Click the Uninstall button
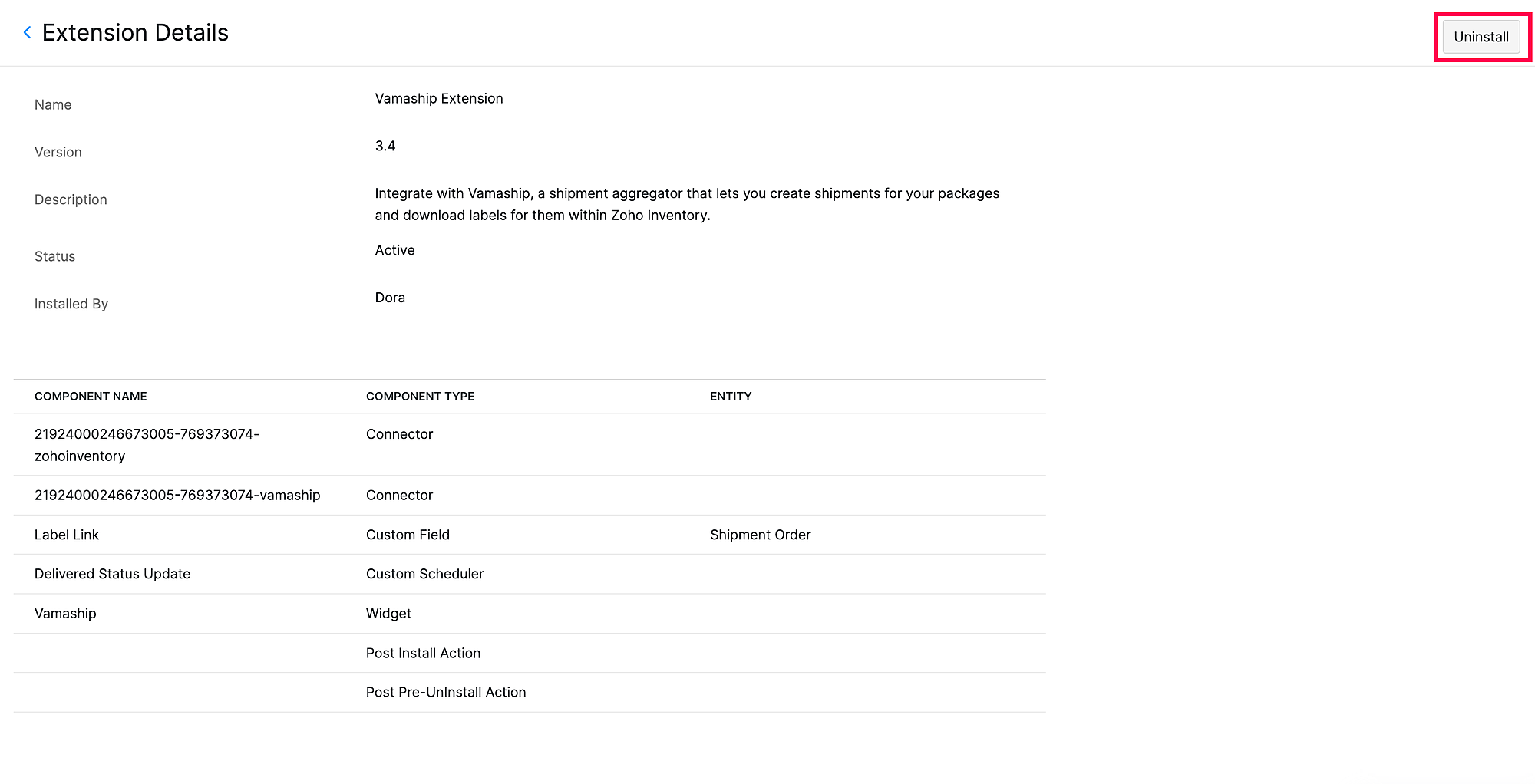The image size is (1535, 784). pos(1481,37)
